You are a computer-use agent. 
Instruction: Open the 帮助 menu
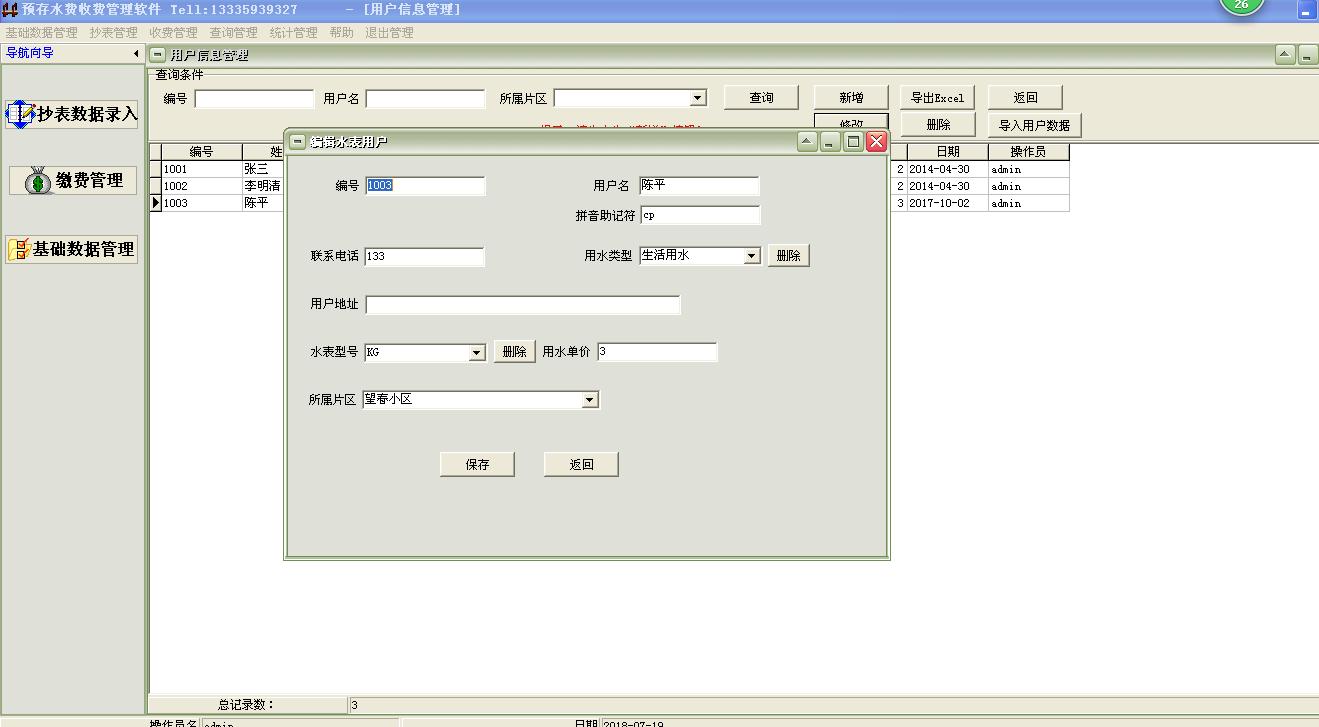(341, 32)
